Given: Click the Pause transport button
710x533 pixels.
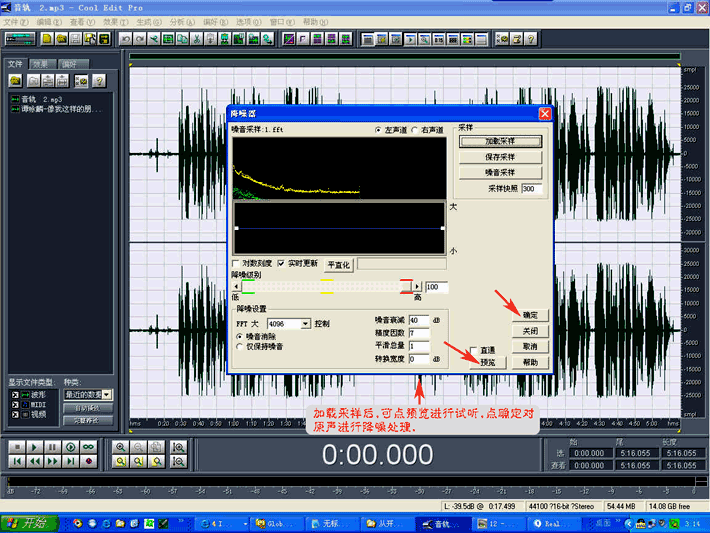Looking at the screenshot, I should pos(54,446).
